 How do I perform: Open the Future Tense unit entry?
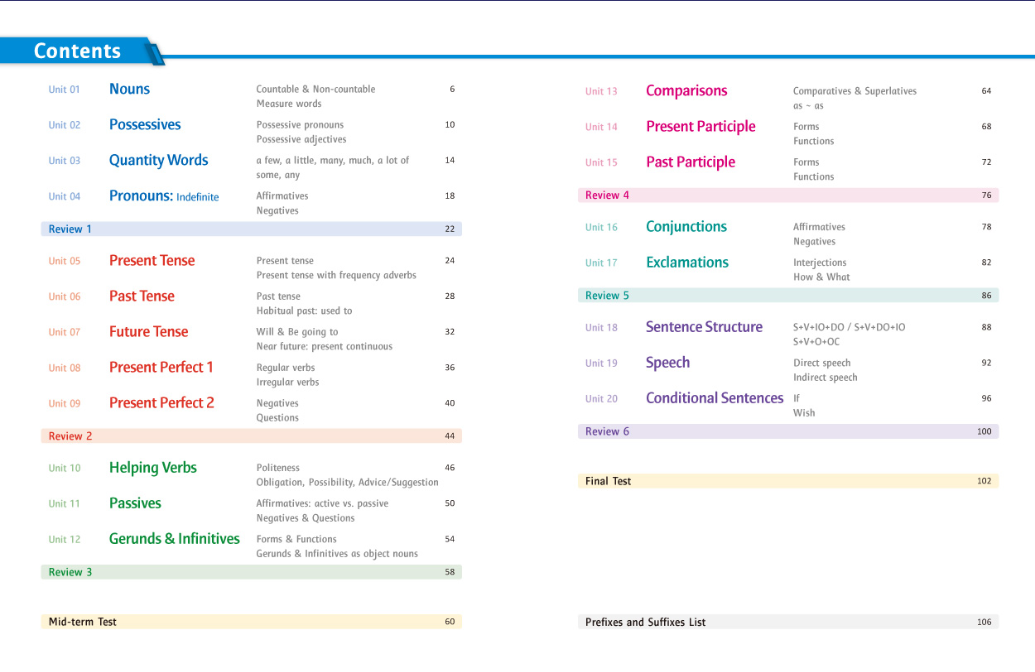149,332
